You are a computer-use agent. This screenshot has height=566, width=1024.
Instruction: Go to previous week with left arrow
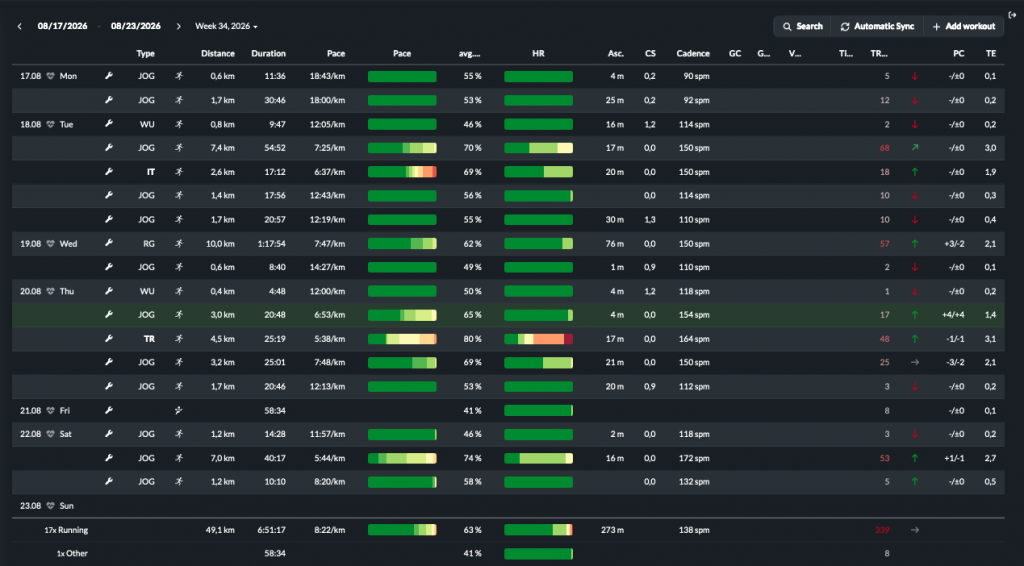[x=20, y=26]
